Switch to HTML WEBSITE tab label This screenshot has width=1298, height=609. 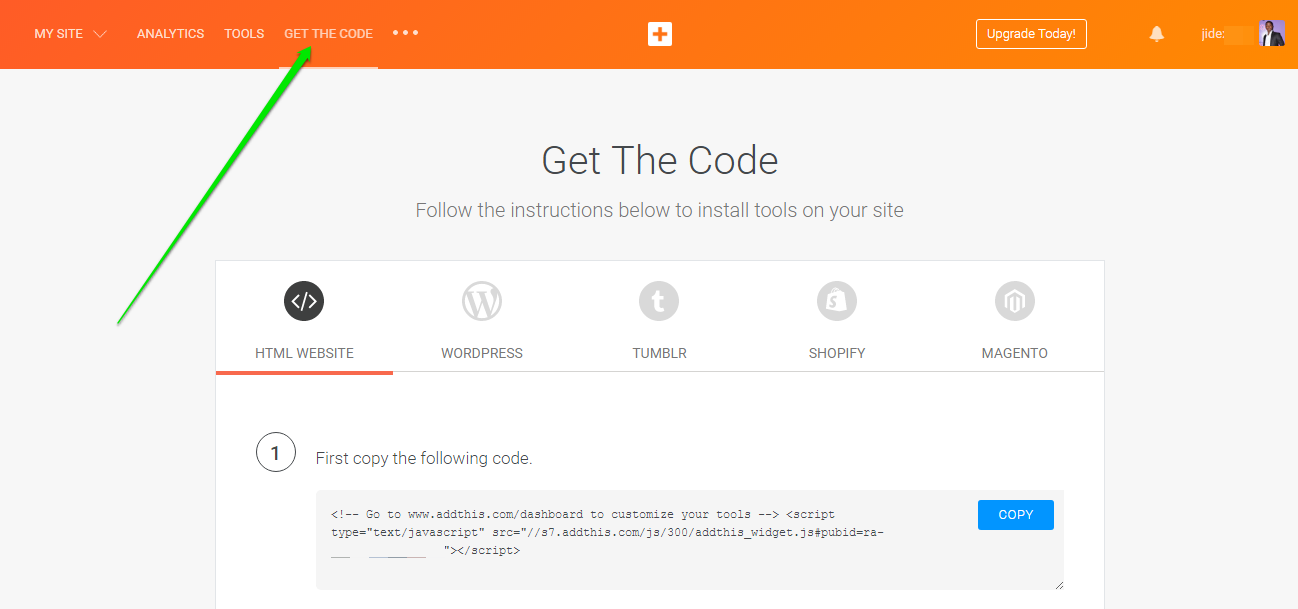coord(304,353)
